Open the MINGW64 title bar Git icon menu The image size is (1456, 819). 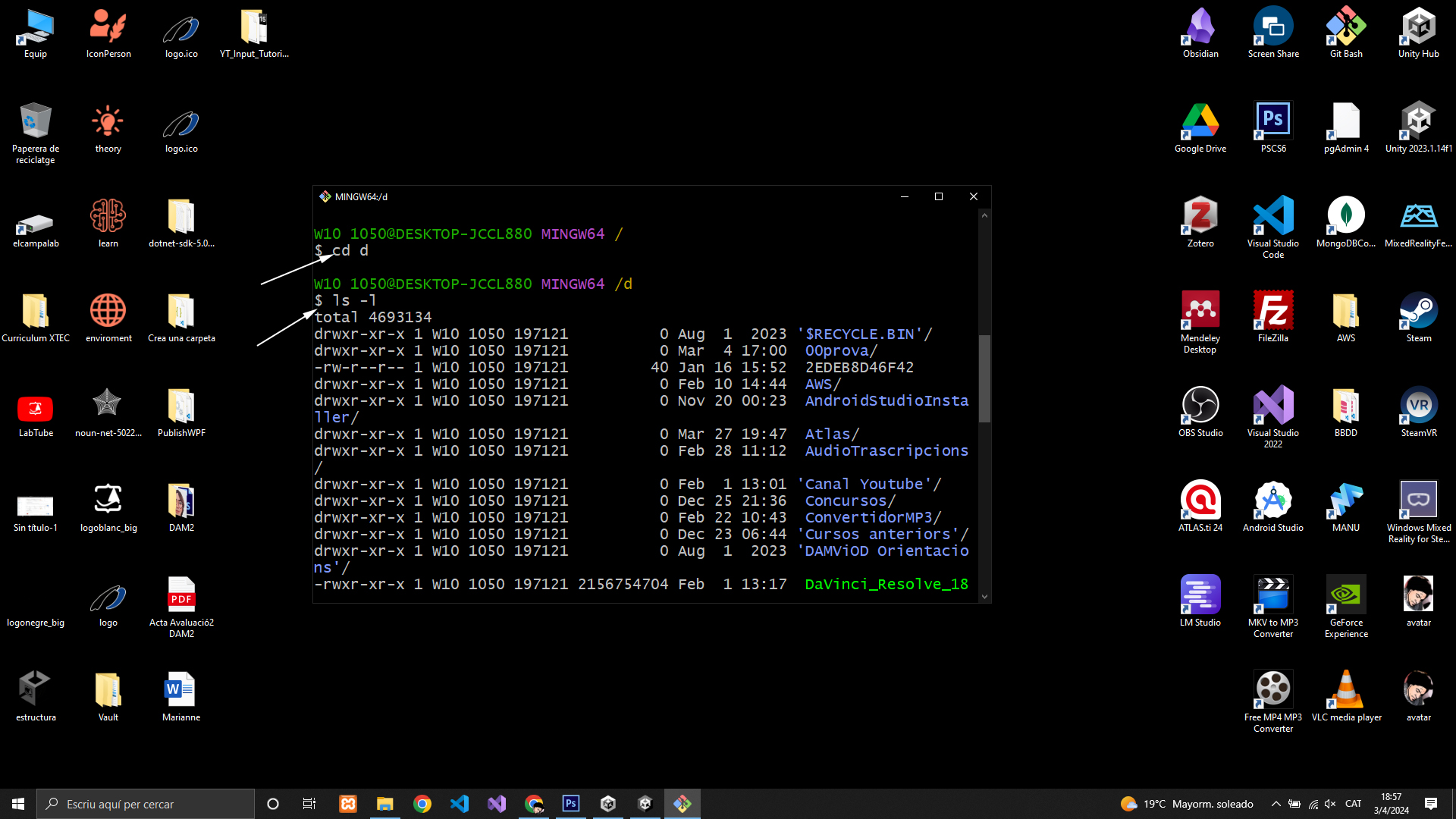coord(325,196)
